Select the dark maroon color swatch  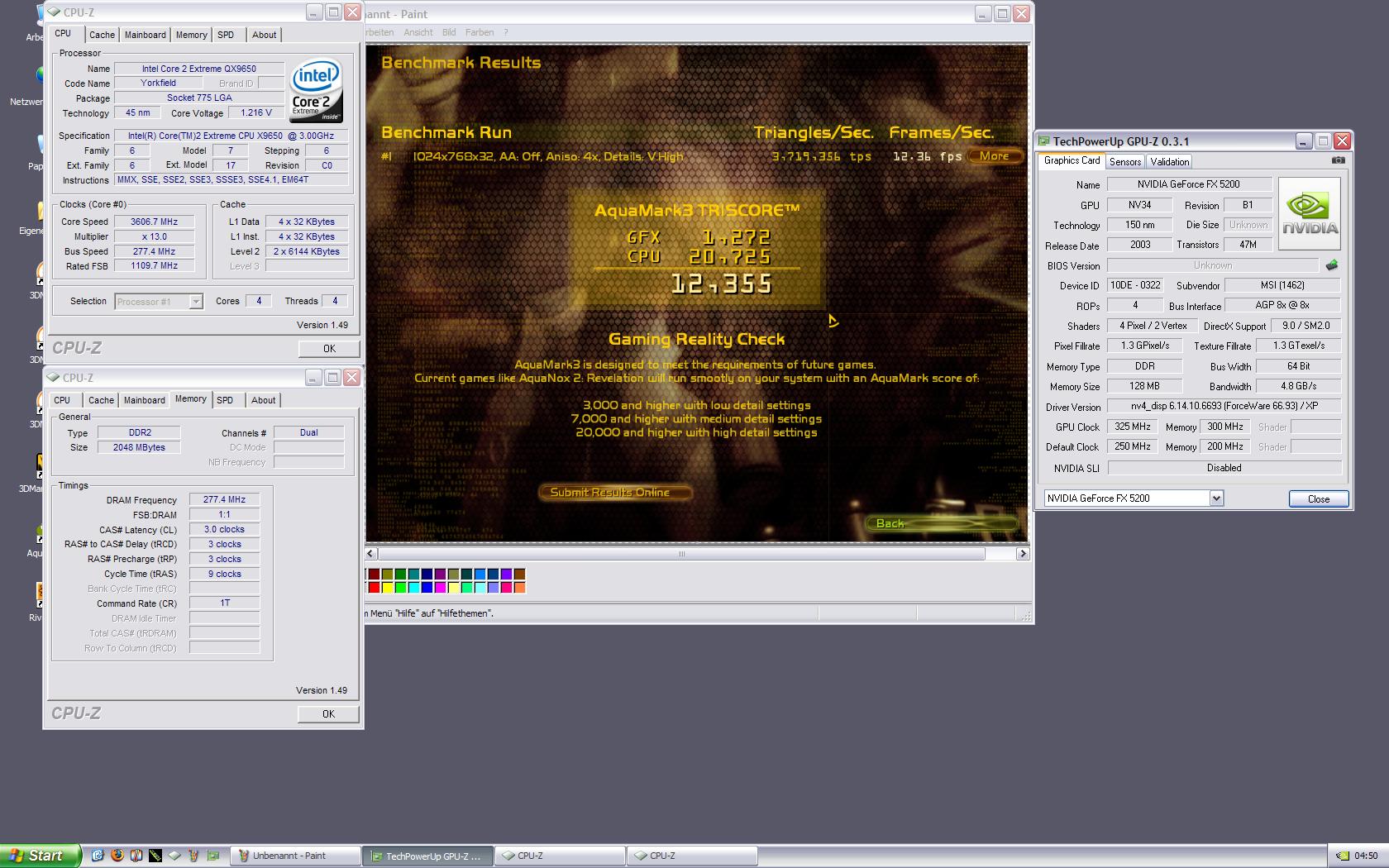375,575
